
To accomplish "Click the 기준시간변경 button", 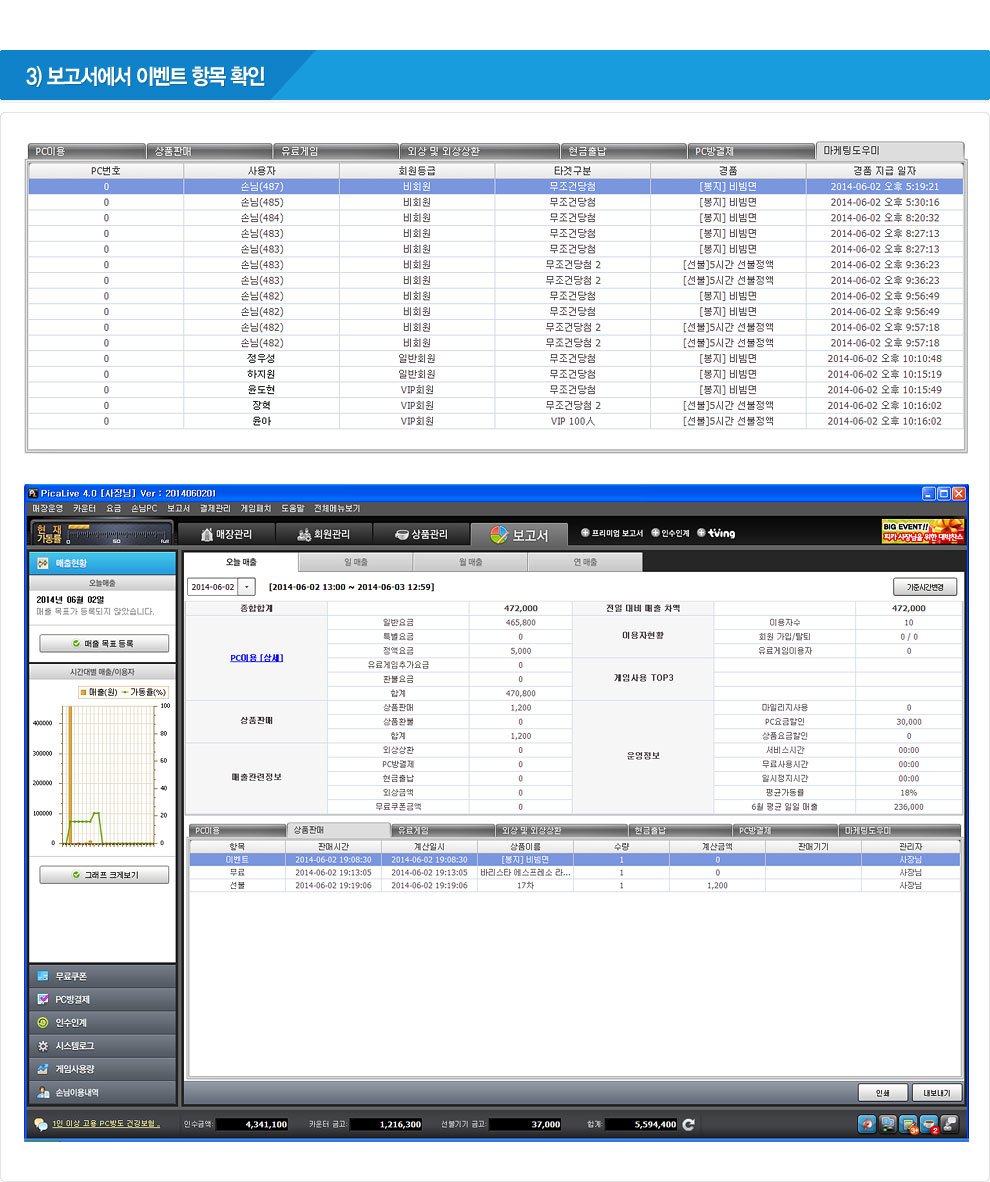I will tap(925, 587).
